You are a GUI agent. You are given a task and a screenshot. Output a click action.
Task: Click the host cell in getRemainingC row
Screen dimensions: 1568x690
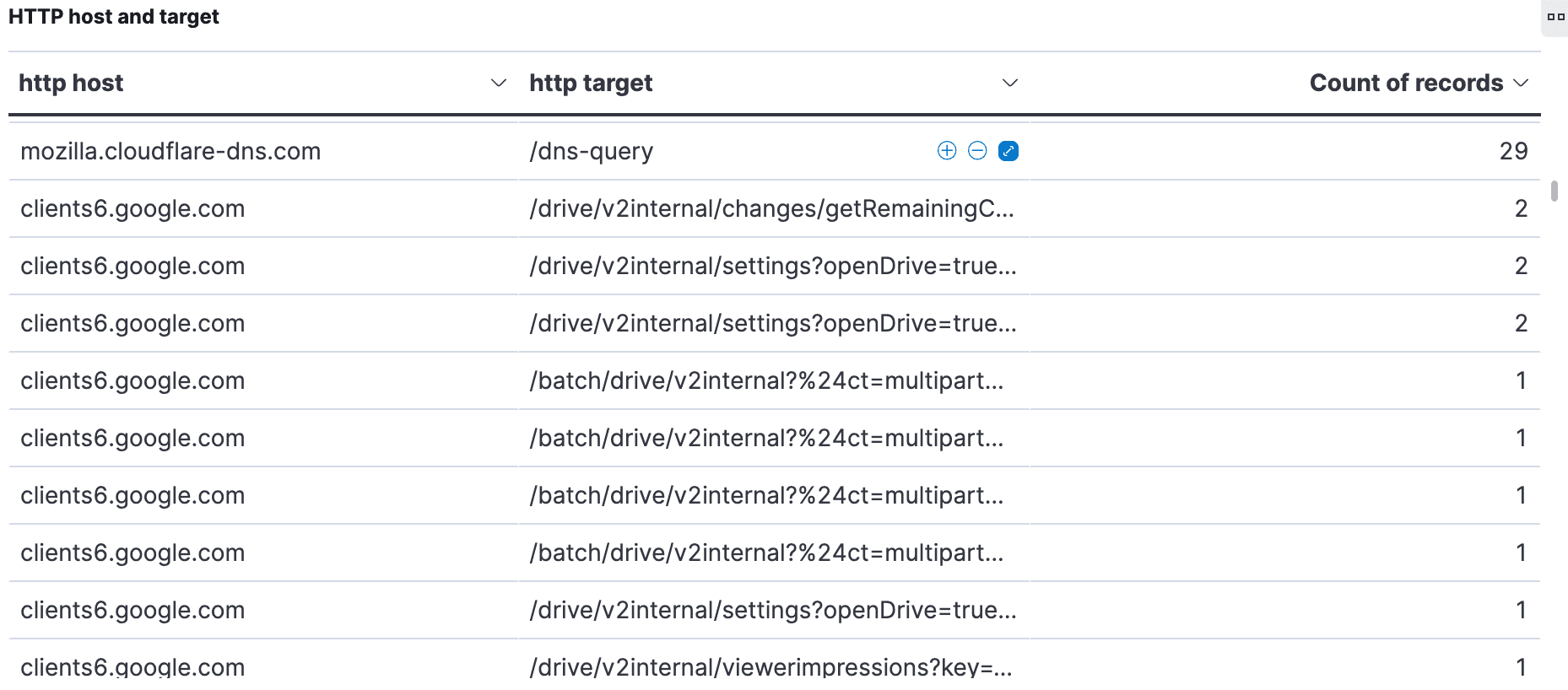click(x=132, y=209)
